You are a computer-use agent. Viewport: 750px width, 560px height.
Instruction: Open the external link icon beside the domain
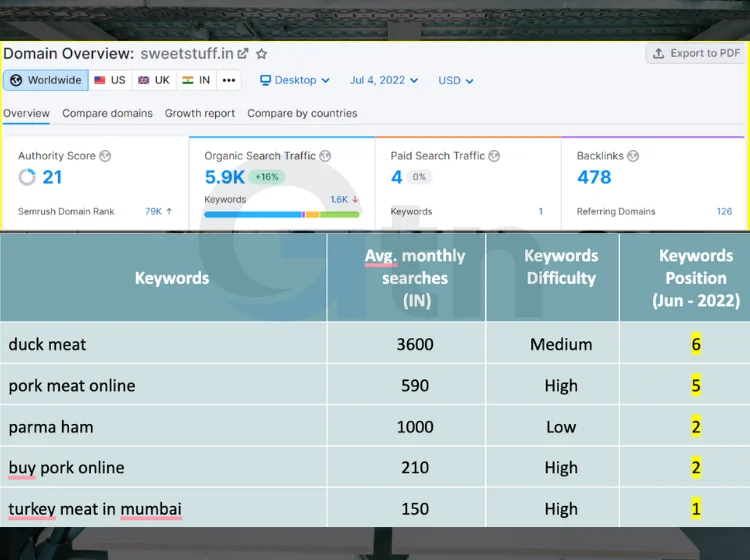click(x=243, y=54)
